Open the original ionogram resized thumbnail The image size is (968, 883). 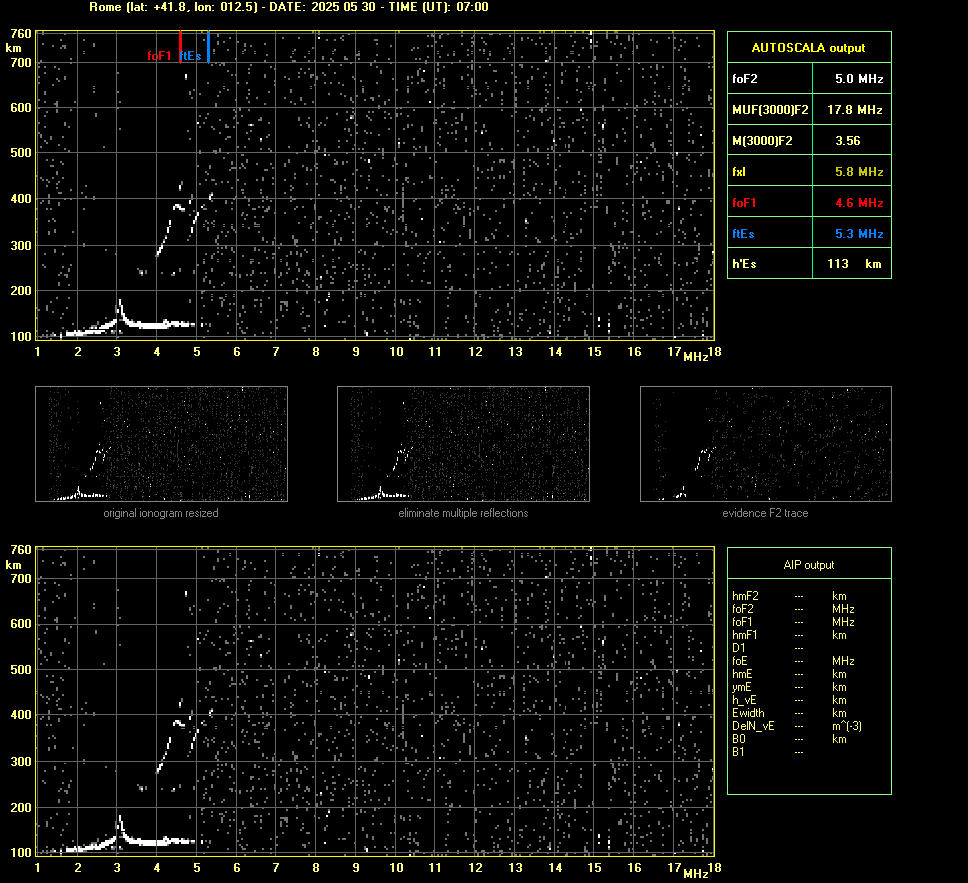pyautogui.click(x=161, y=443)
